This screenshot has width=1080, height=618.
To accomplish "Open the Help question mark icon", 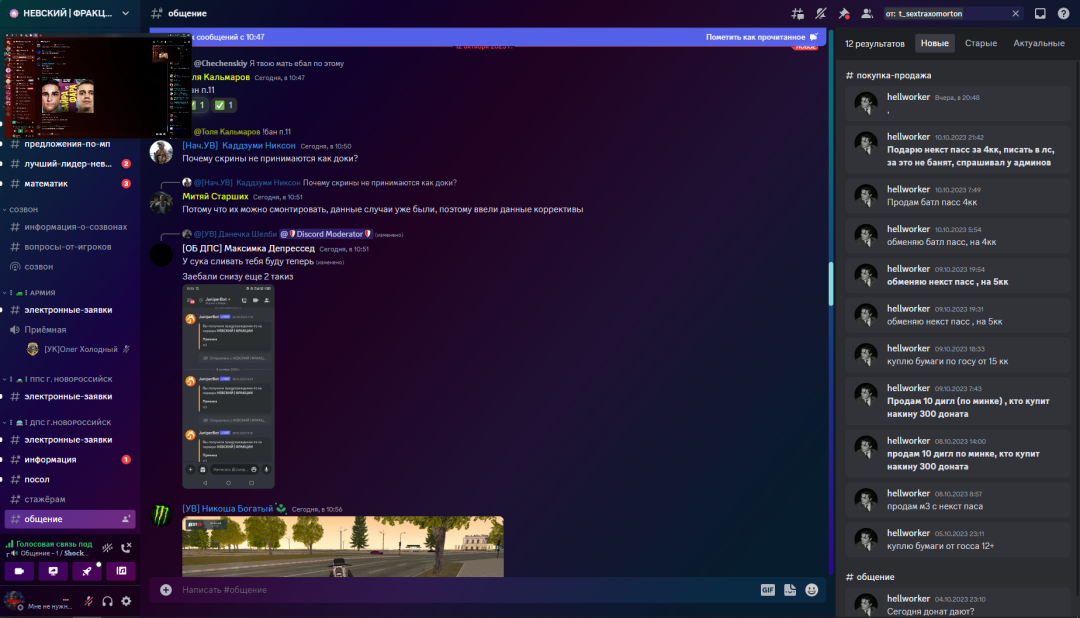I will tap(1063, 13).
